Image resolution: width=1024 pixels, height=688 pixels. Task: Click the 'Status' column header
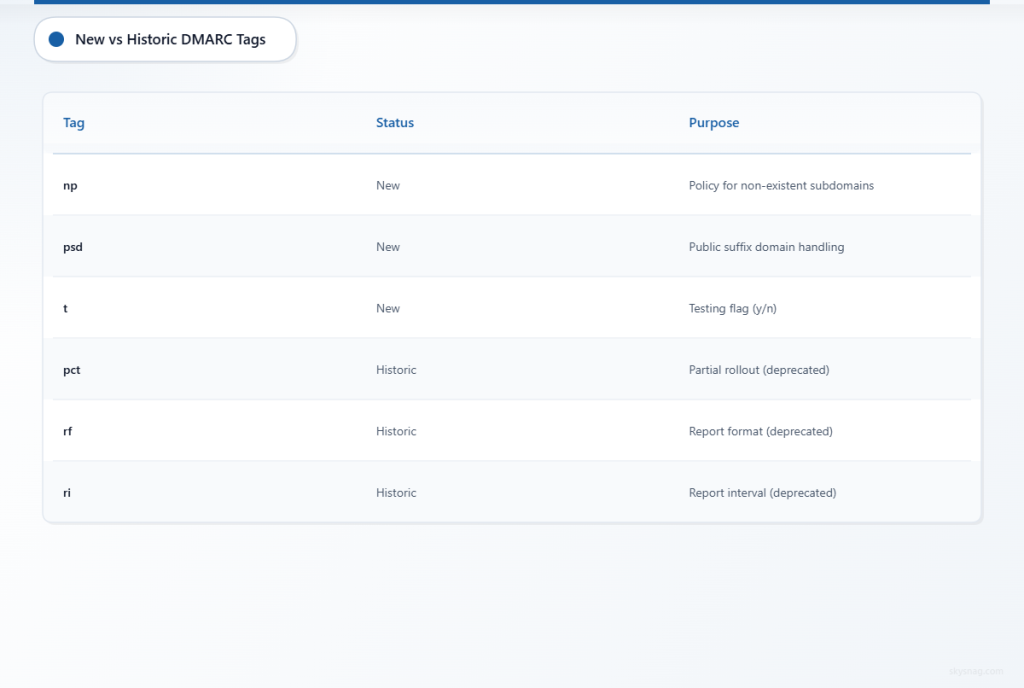[394, 123]
